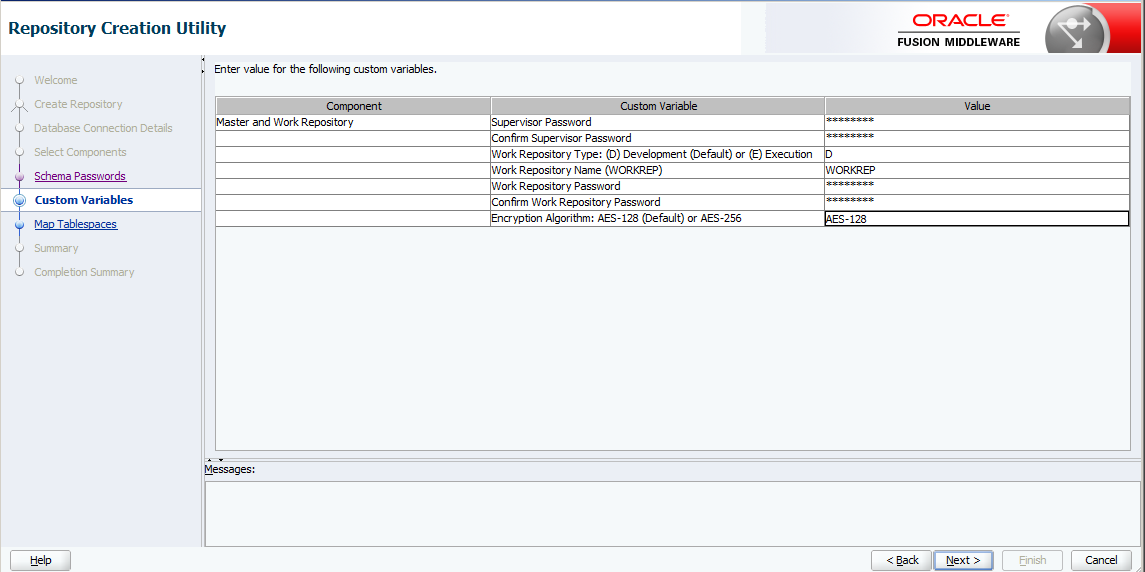Screen dimensions: 1145x572
Task: Click the Custom Variable column header
Action: click(658, 106)
